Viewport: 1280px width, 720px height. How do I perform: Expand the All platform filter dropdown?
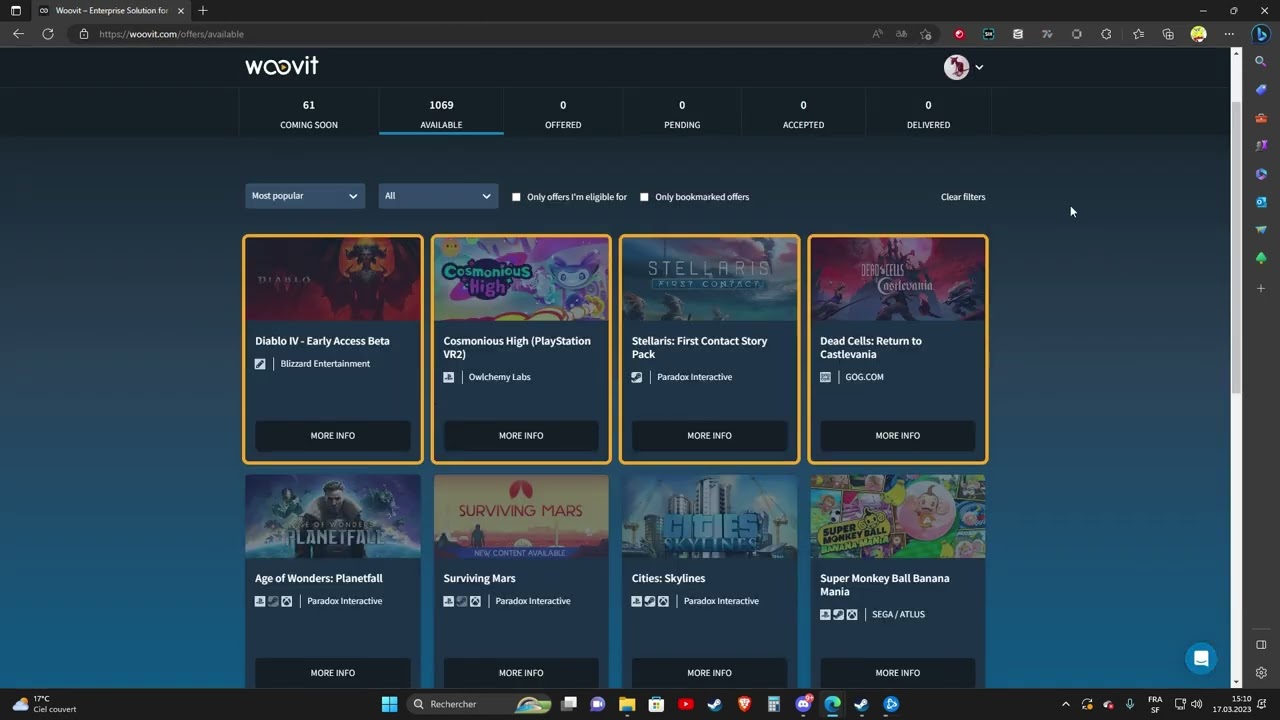tap(438, 196)
